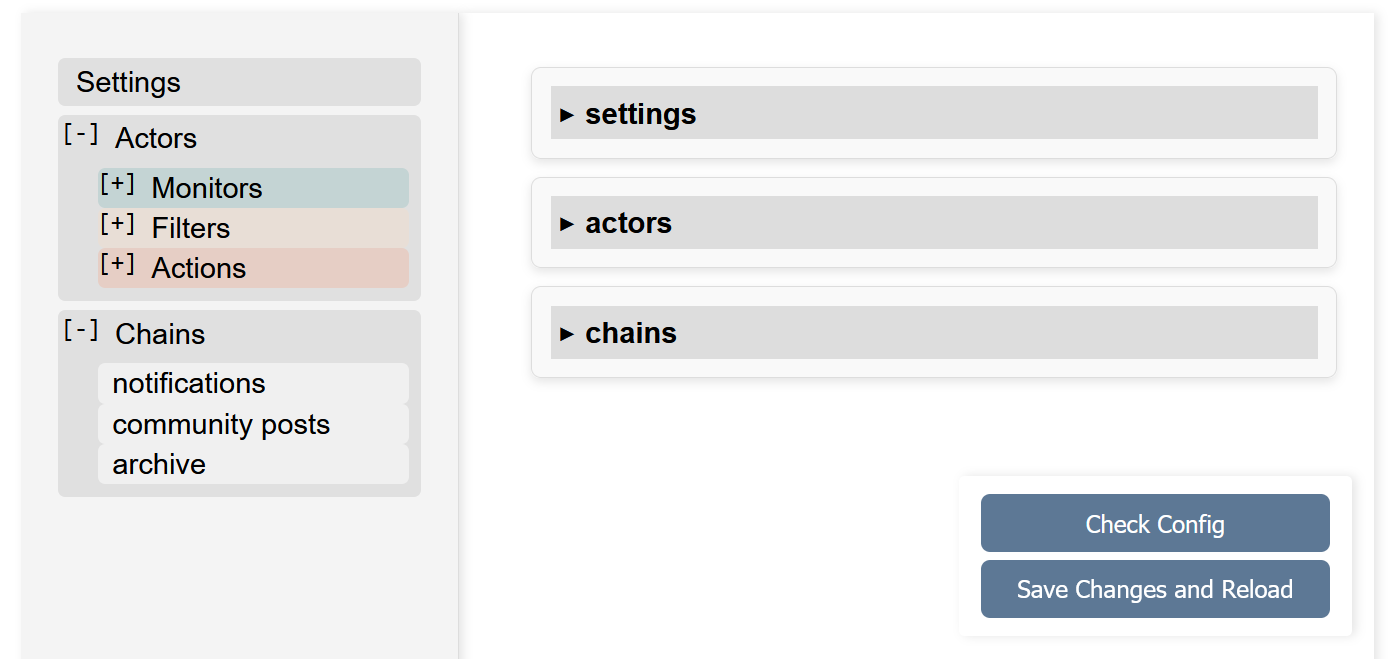This screenshot has width=1396, height=659.
Task: Collapse the Chains tree section
Action: 82,331
